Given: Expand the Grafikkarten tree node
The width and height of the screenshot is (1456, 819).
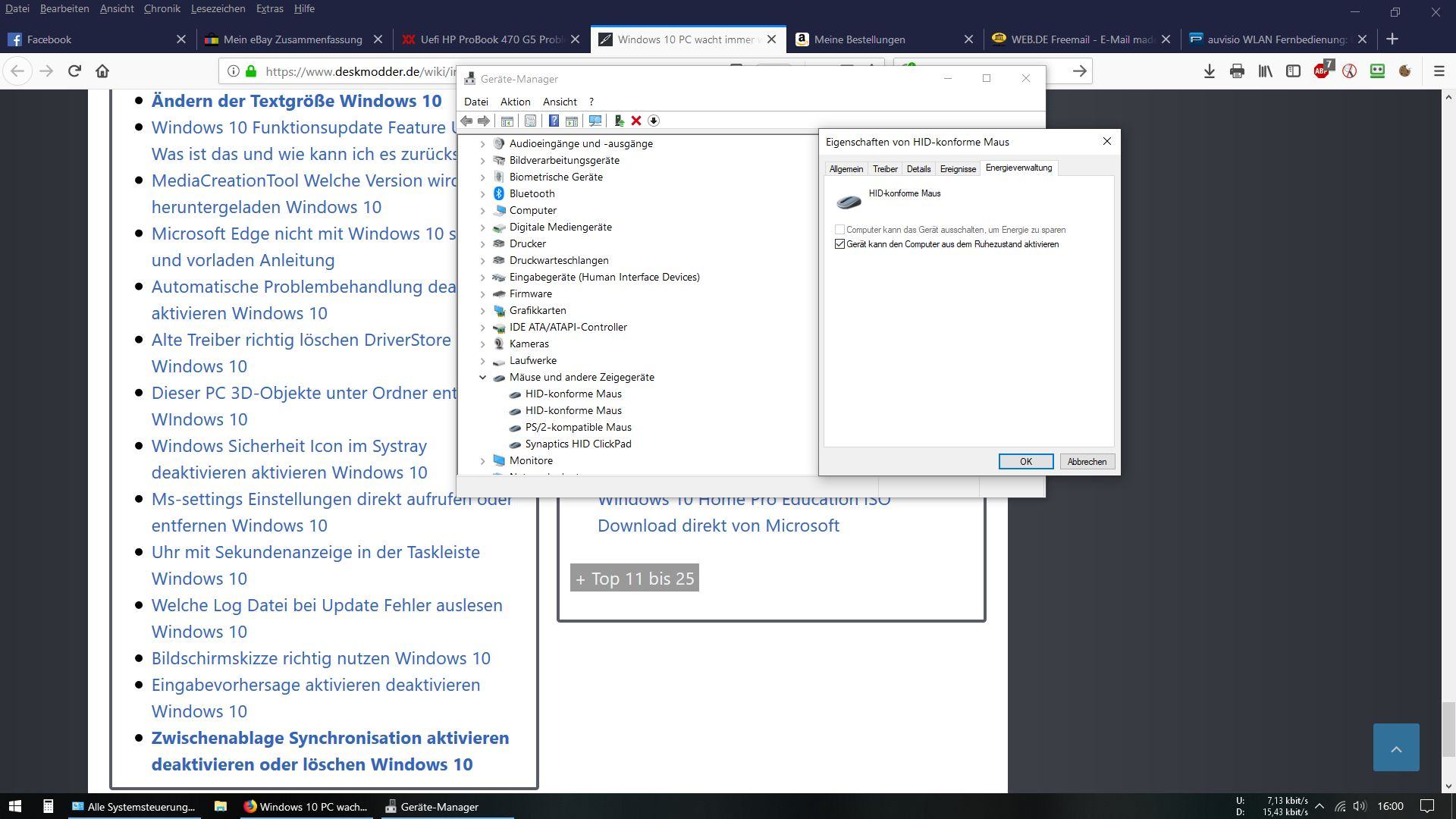Looking at the screenshot, I should 482,310.
